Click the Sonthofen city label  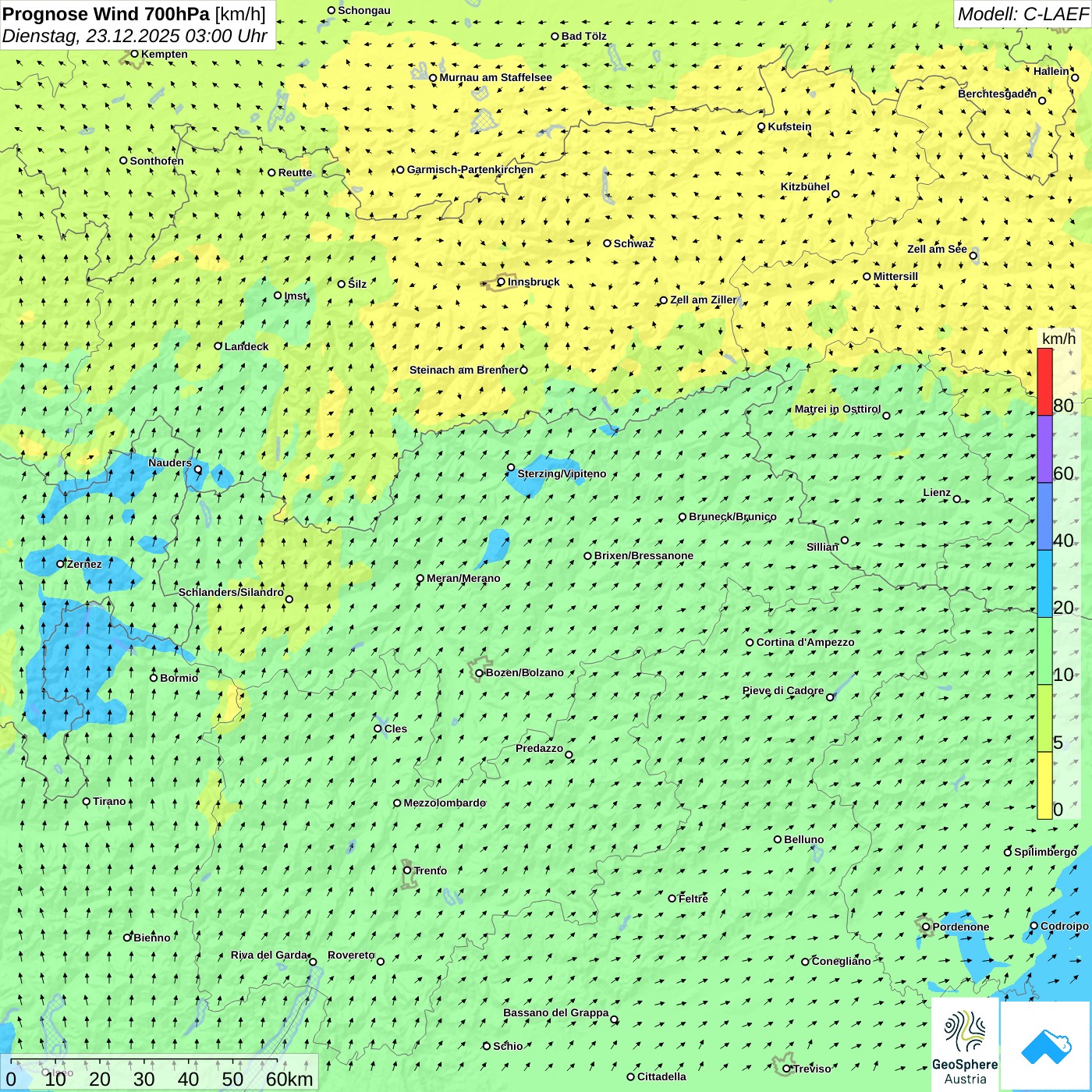[157, 161]
